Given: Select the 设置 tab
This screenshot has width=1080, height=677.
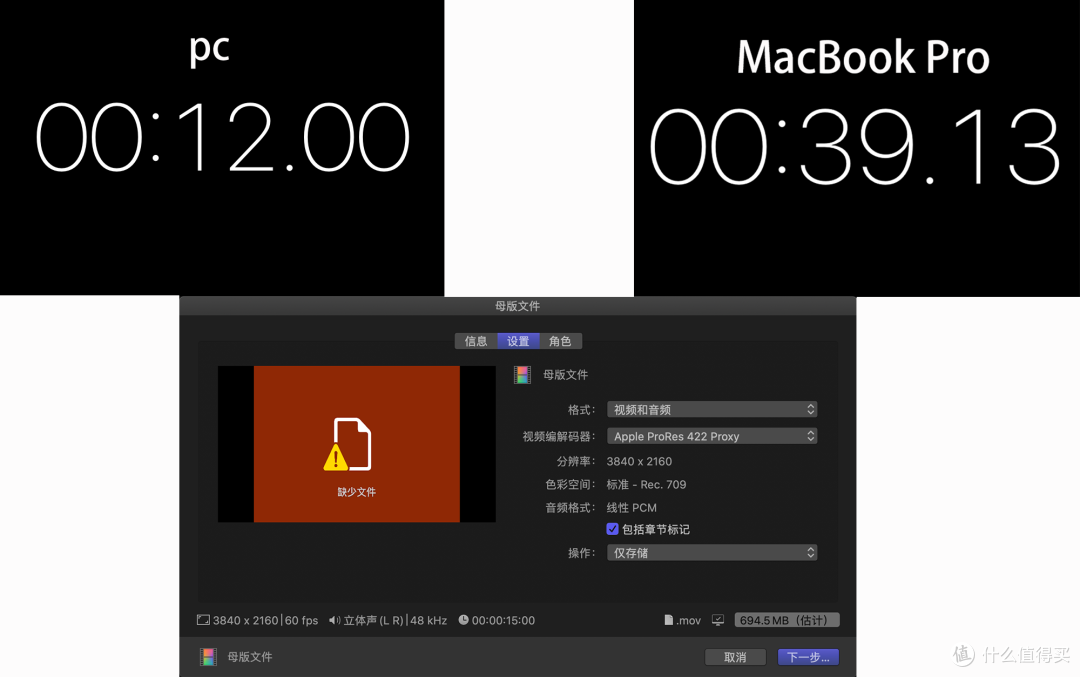Looking at the screenshot, I should (518, 341).
